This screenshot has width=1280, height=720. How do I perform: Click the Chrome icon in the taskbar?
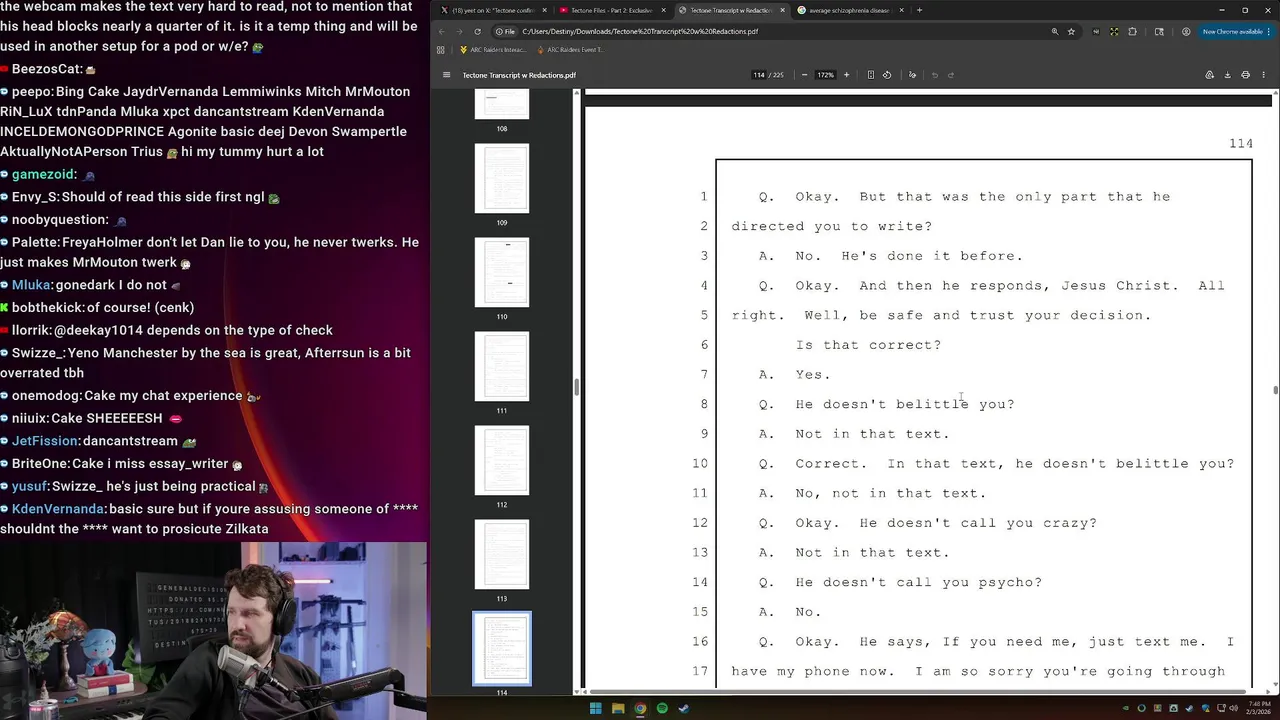pyautogui.click(x=640, y=708)
